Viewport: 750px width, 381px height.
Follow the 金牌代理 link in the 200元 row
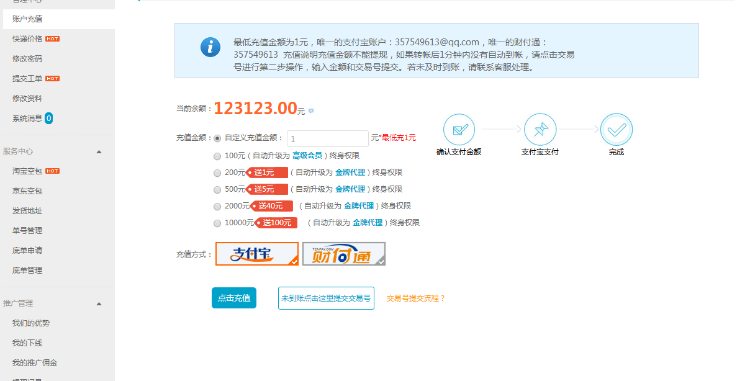[x=350, y=173]
